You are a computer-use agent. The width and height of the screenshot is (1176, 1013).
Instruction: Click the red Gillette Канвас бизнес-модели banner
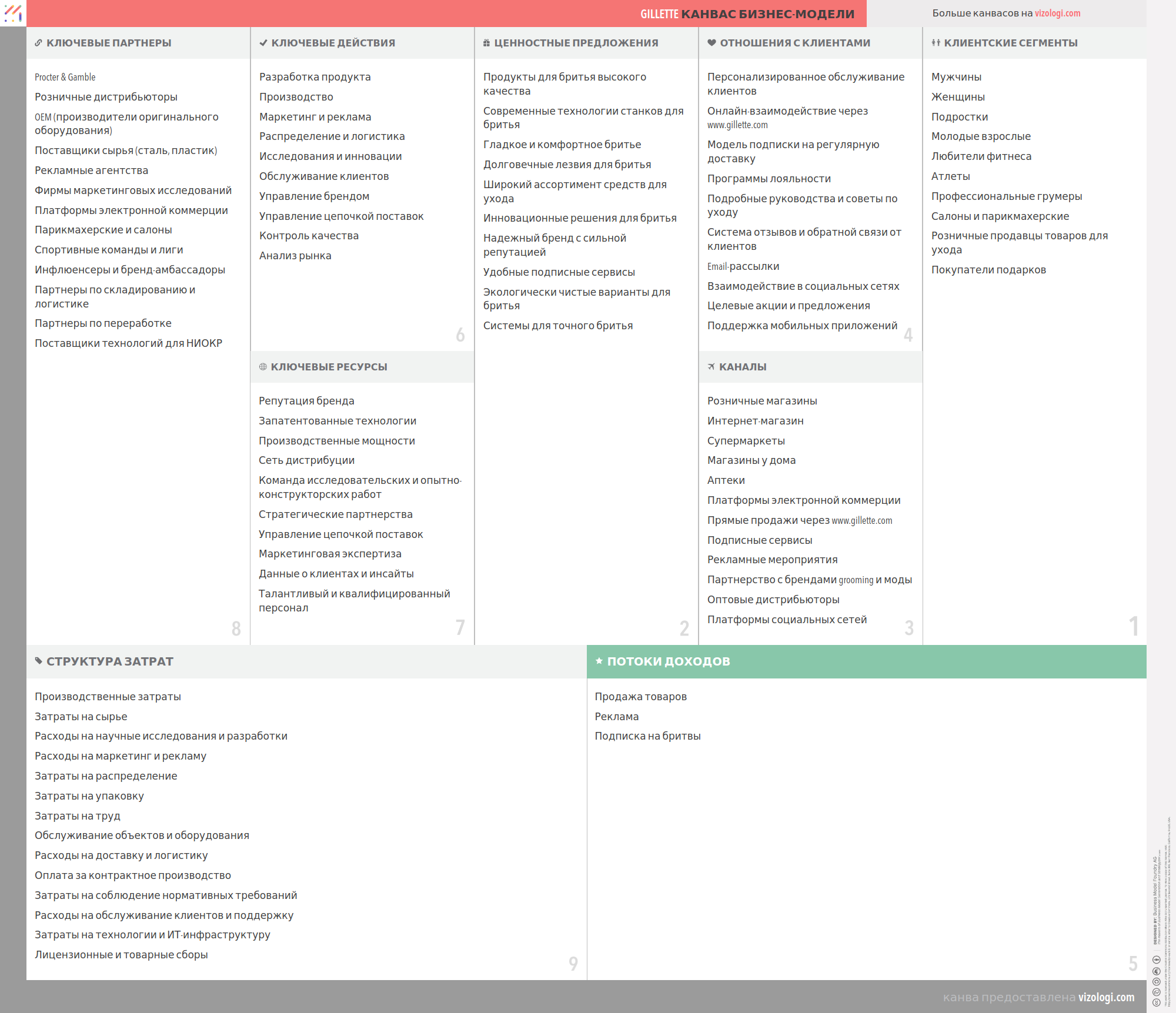point(747,14)
